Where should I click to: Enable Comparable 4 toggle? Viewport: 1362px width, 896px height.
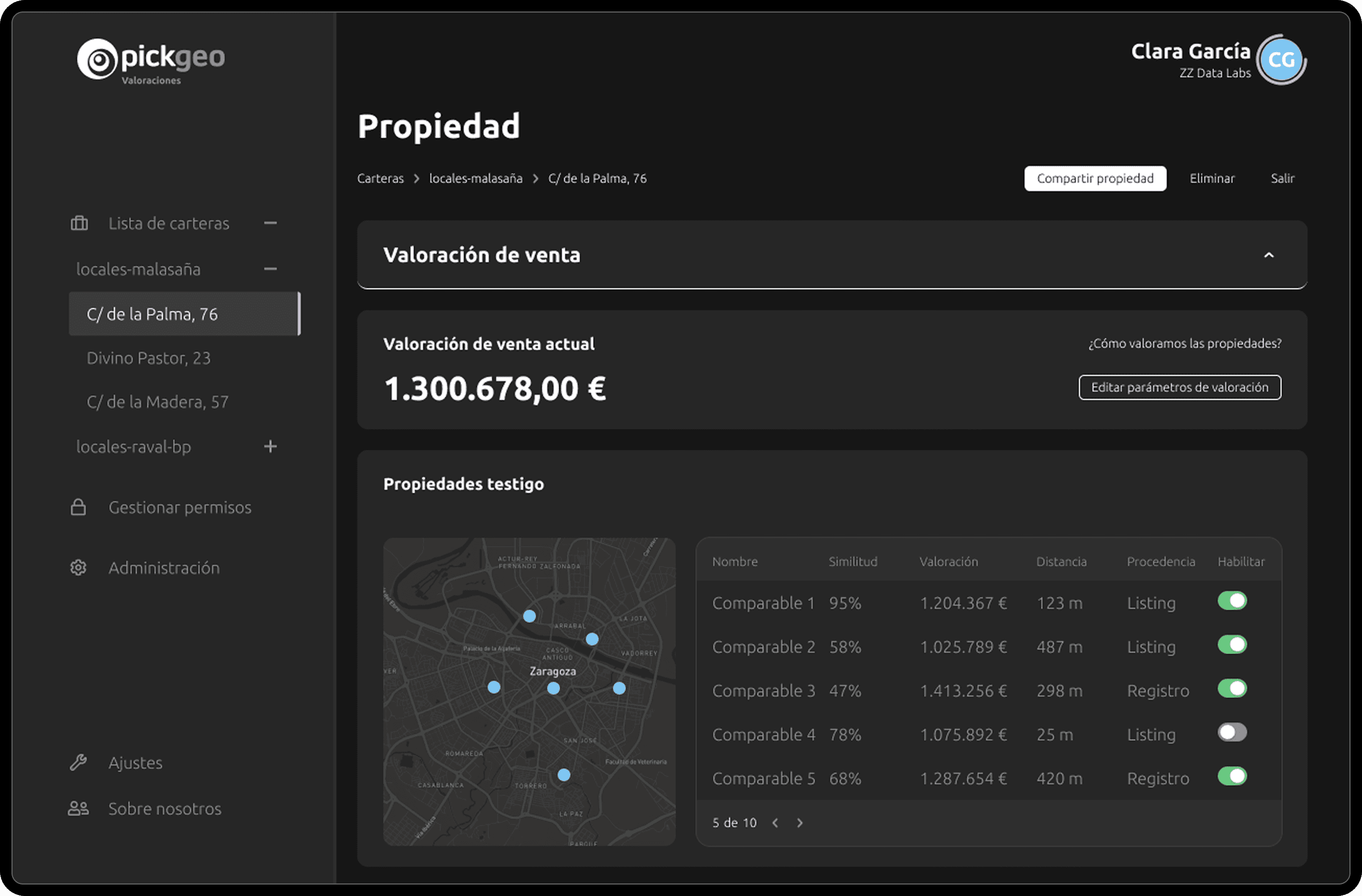tap(1232, 733)
